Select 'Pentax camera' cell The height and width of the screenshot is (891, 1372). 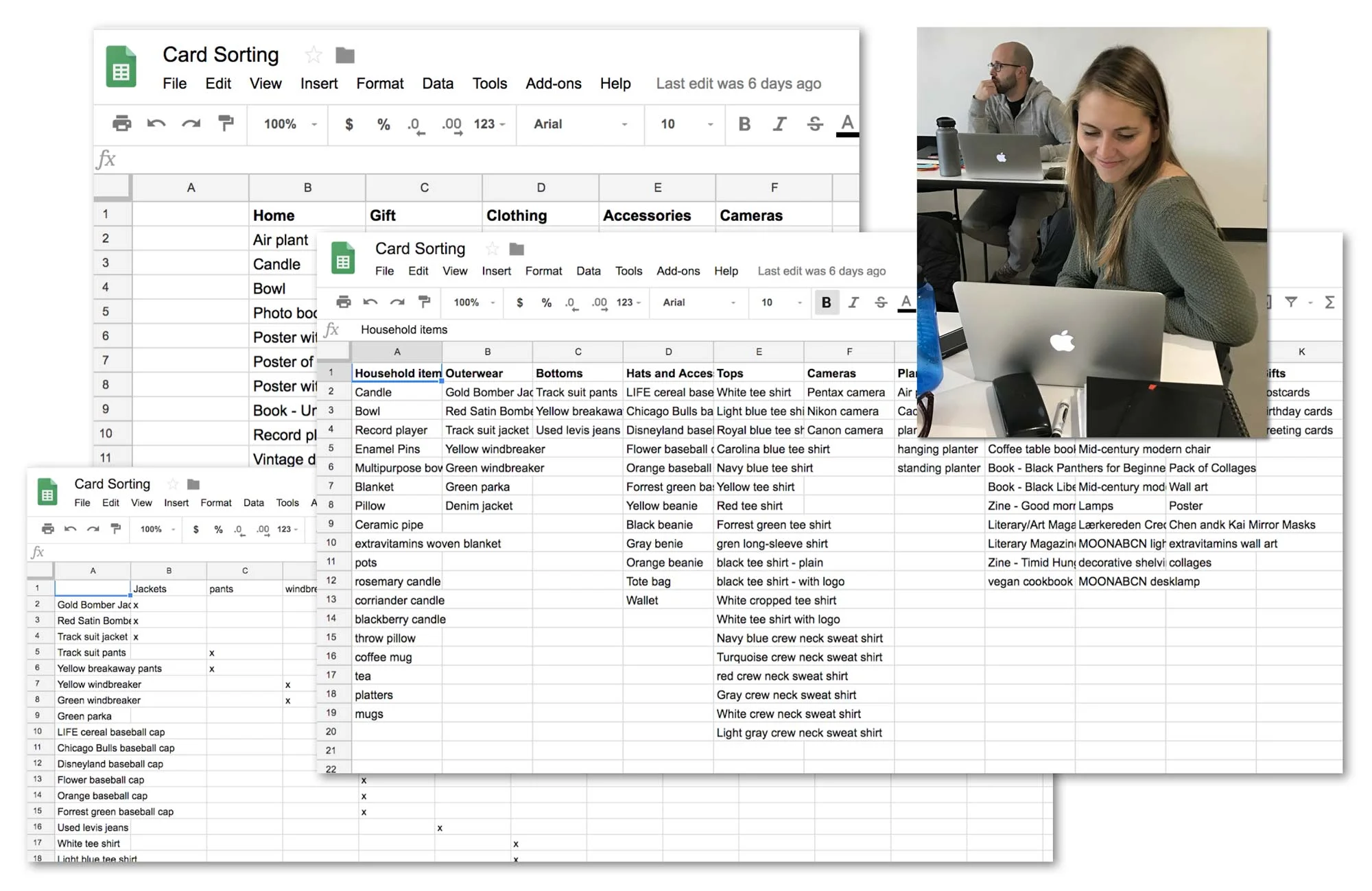pos(849,392)
